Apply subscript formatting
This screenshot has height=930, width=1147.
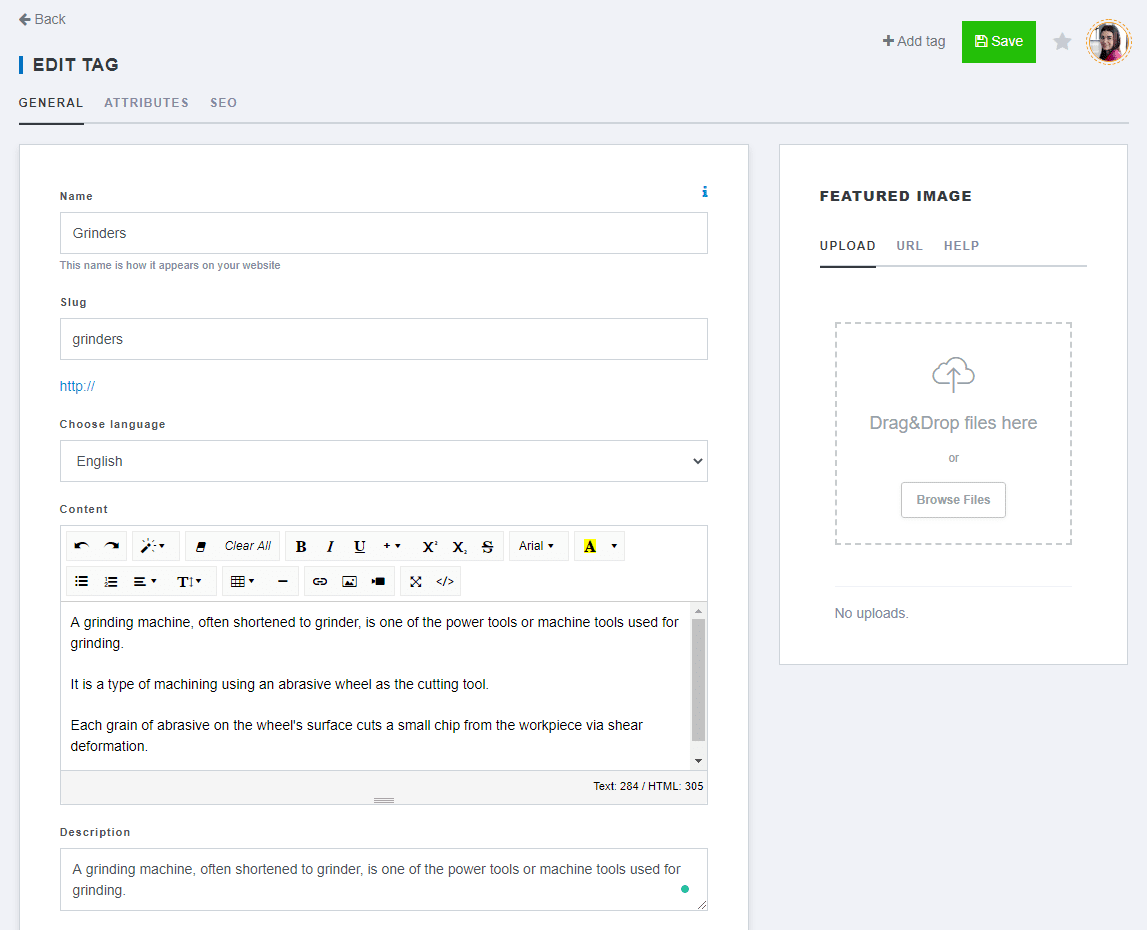click(x=459, y=546)
